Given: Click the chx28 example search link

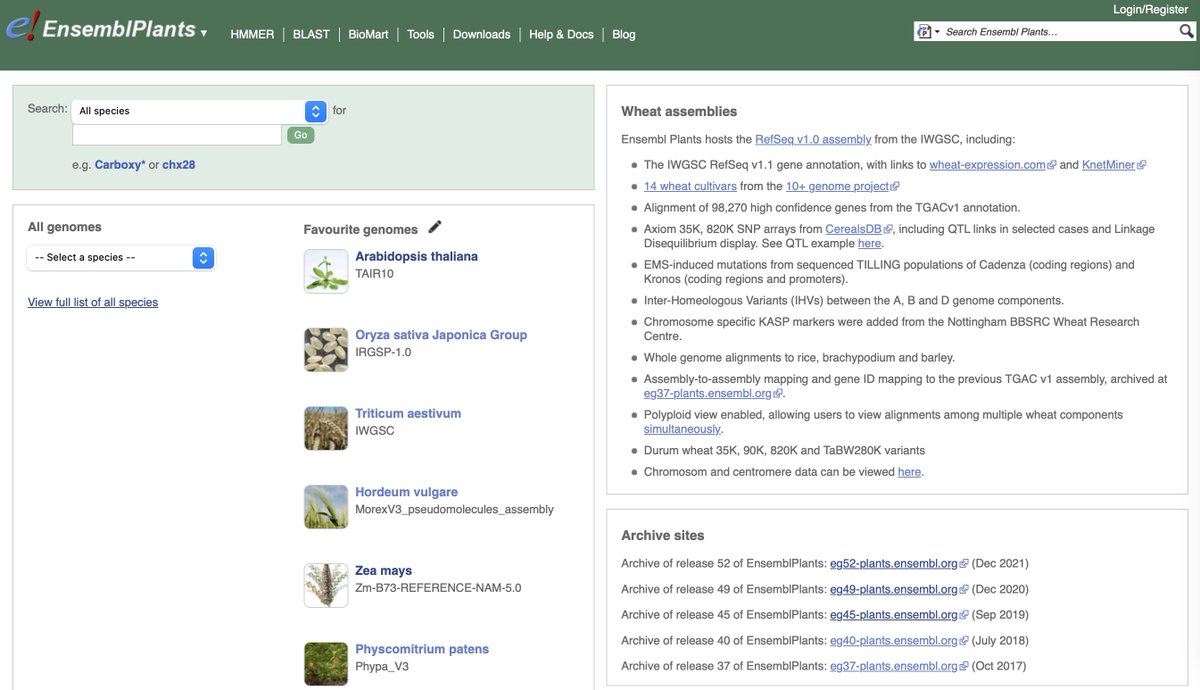Looking at the screenshot, I should [x=179, y=165].
